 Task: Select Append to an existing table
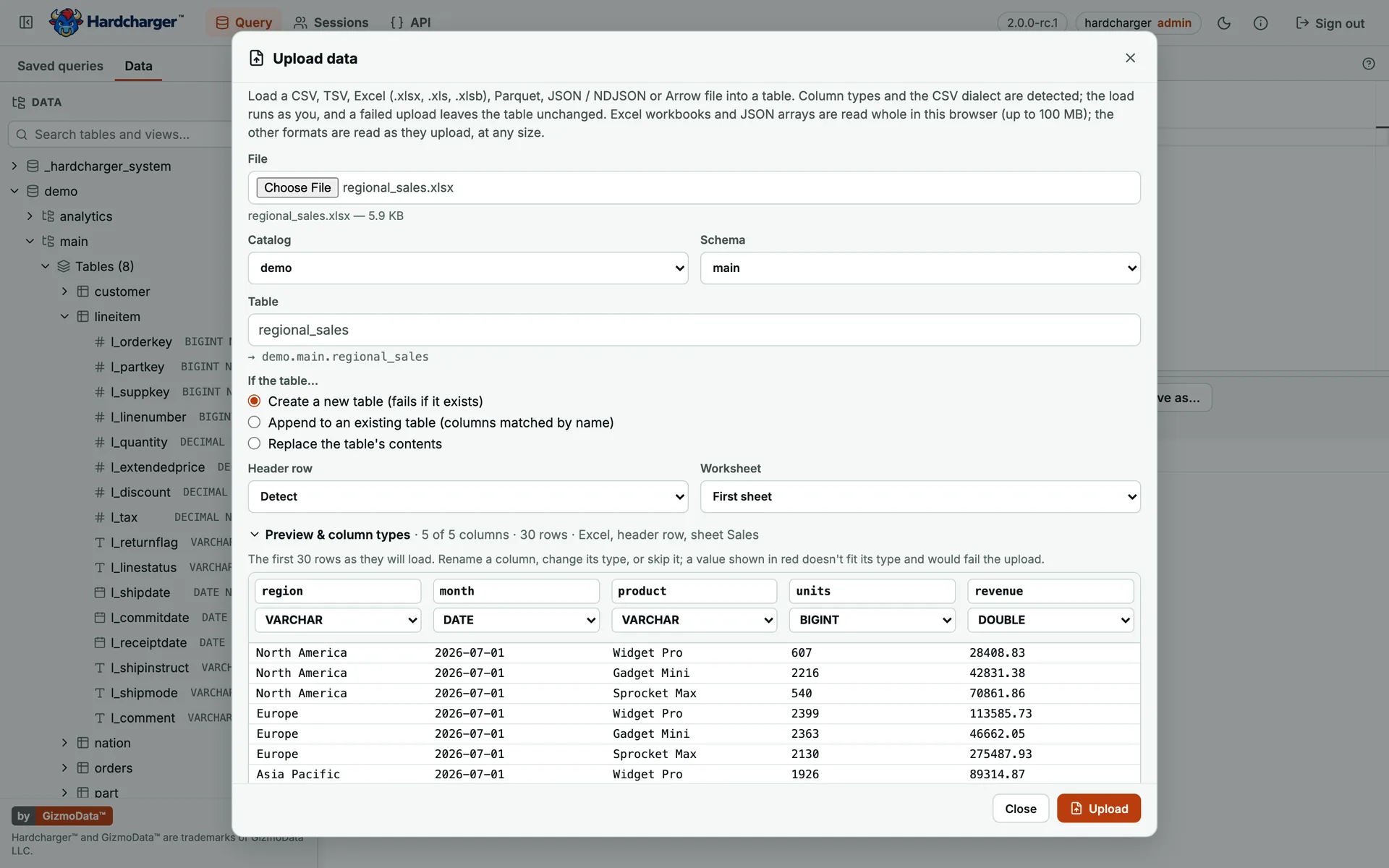(254, 422)
